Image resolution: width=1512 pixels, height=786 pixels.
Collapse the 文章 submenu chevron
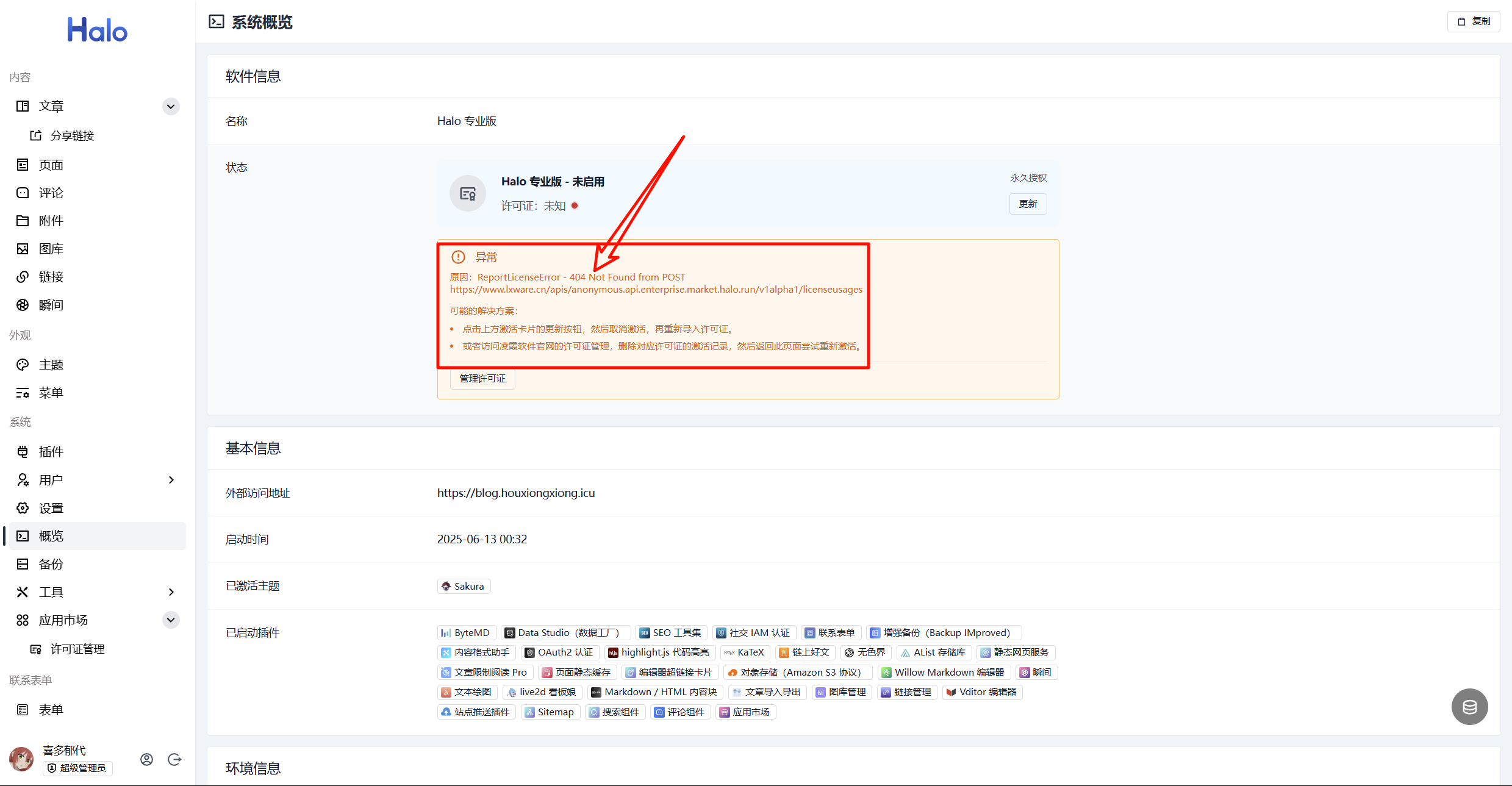tap(171, 106)
